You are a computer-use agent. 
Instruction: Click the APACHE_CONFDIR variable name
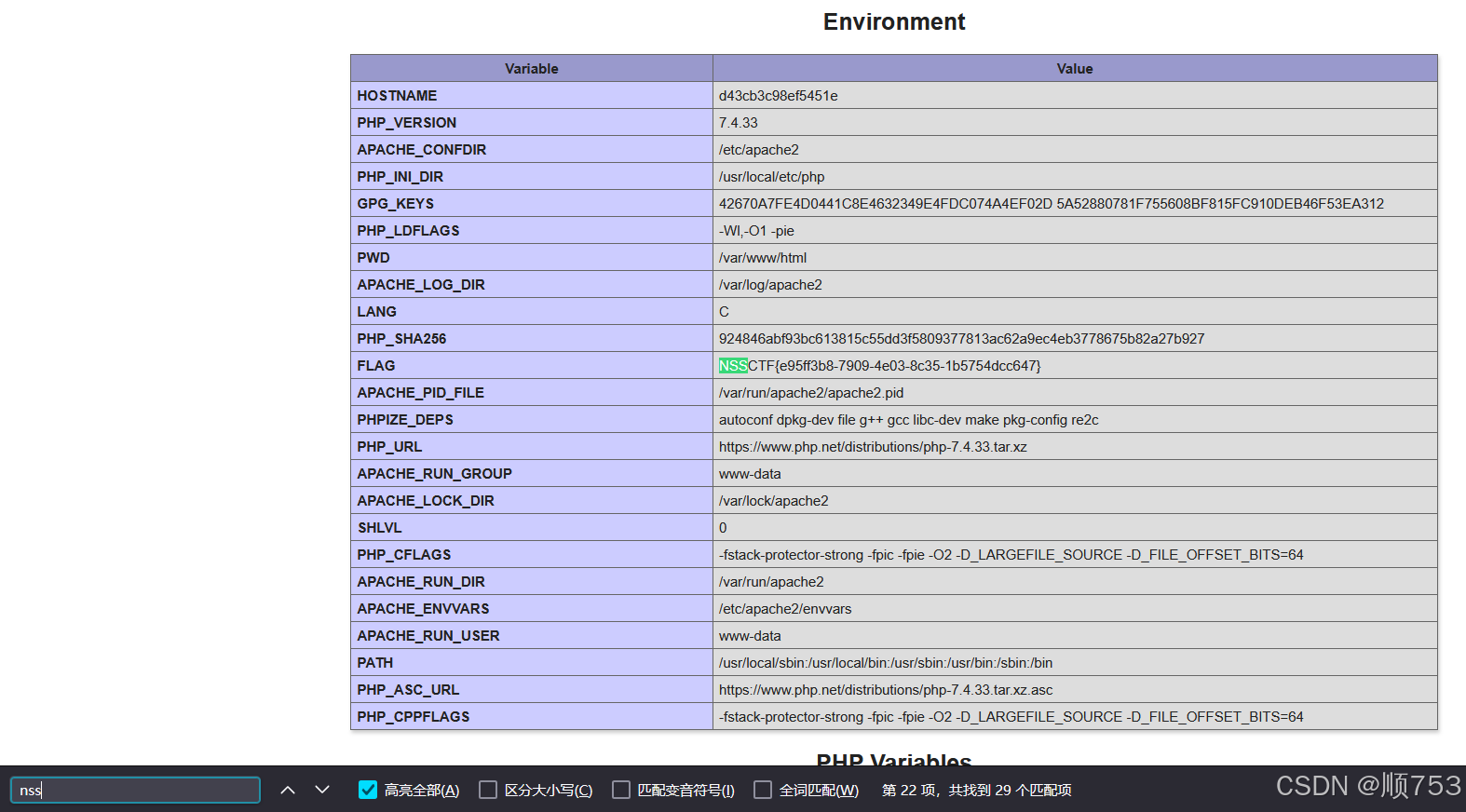[421, 150]
